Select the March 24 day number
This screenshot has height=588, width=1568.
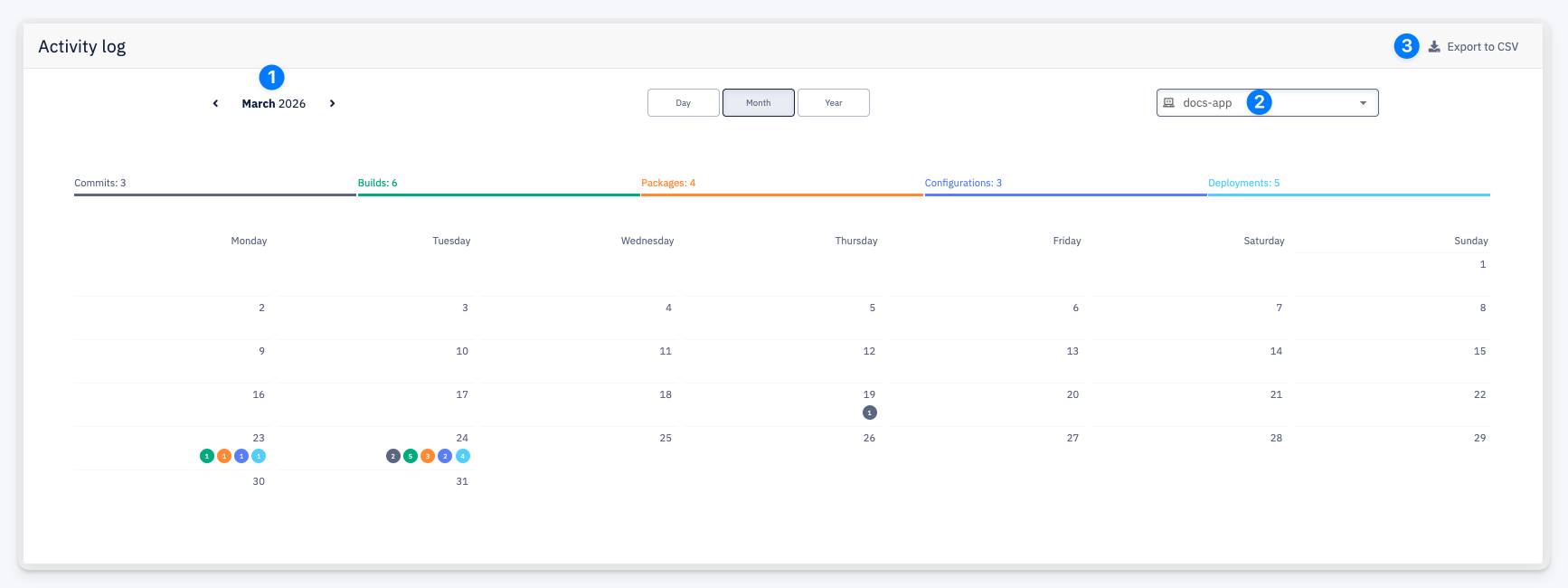click(462, 438)
